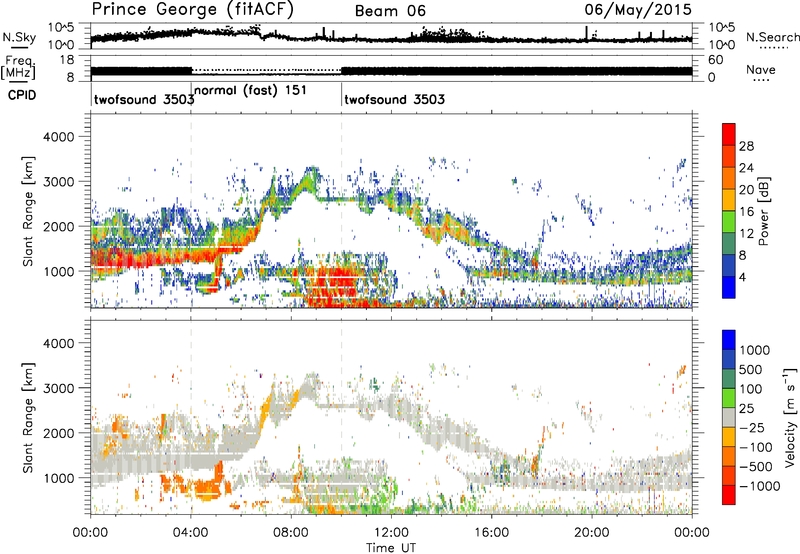Click the '1000' tick on Velocity colorbar
Image resolution: width=800 pixels, height=554 pixels.
[x=755, y=350]
